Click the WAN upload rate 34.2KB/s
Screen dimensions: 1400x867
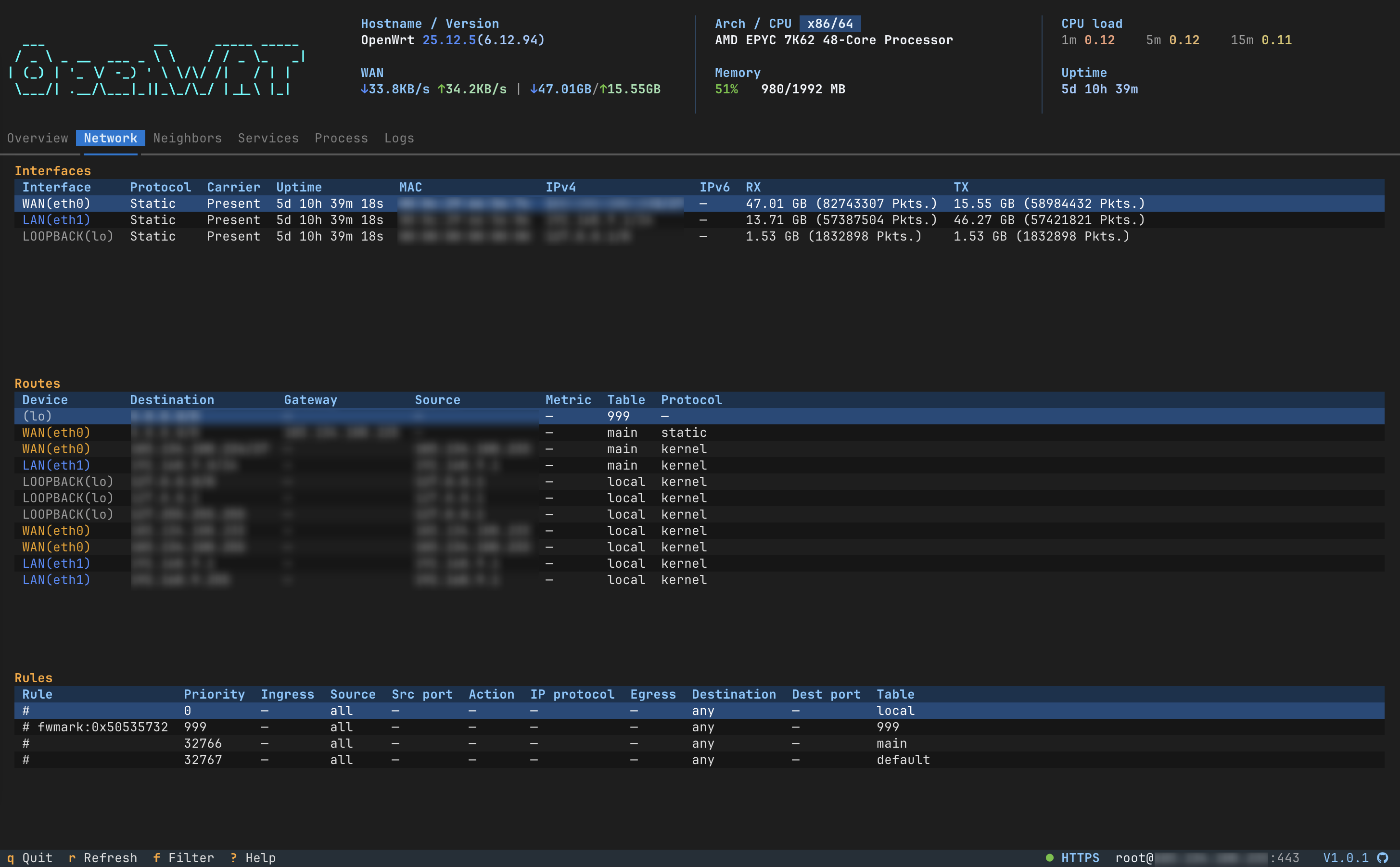pos(472,89)
